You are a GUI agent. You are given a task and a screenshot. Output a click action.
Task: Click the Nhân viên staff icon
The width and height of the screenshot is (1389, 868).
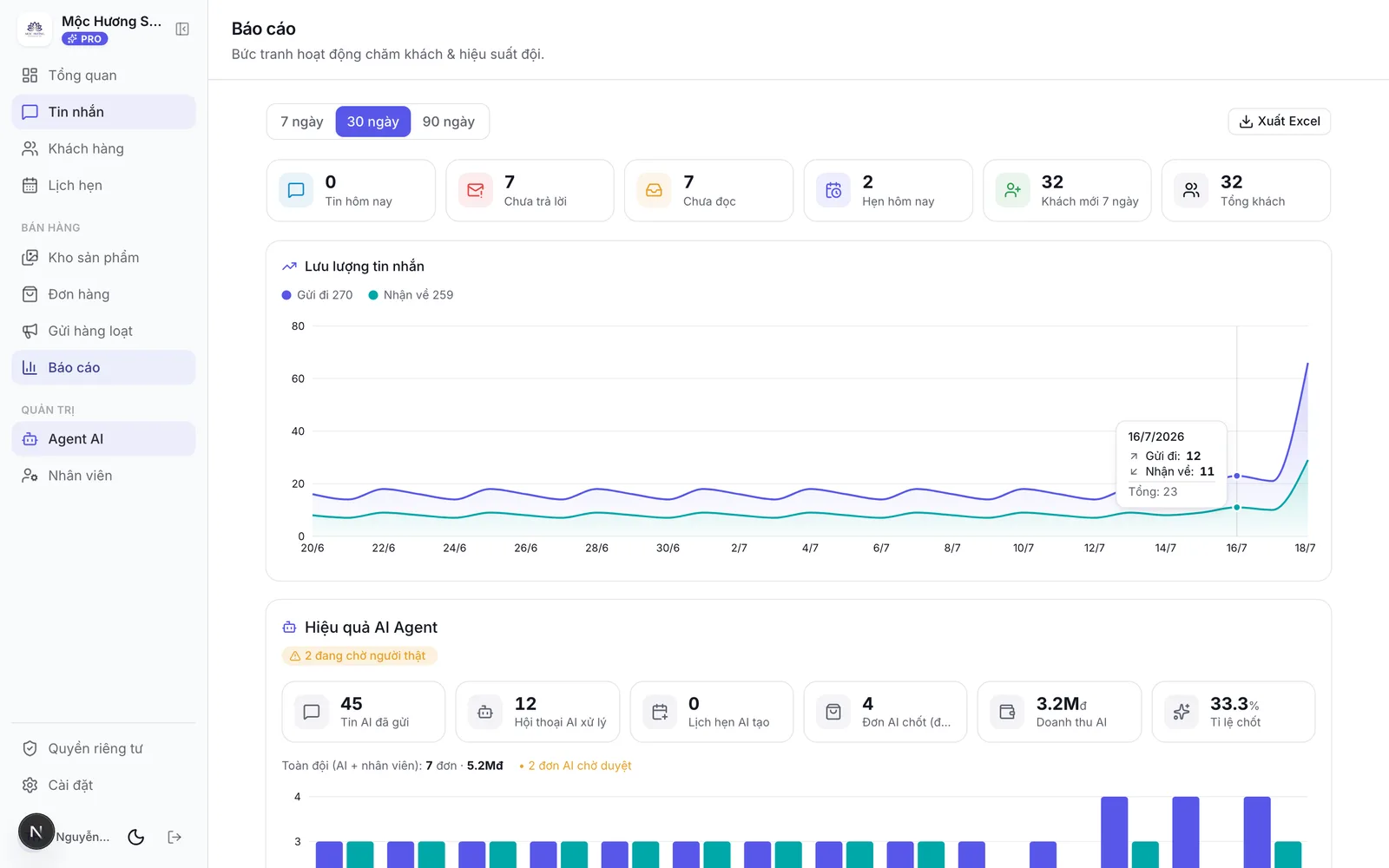tap(30, 476)
